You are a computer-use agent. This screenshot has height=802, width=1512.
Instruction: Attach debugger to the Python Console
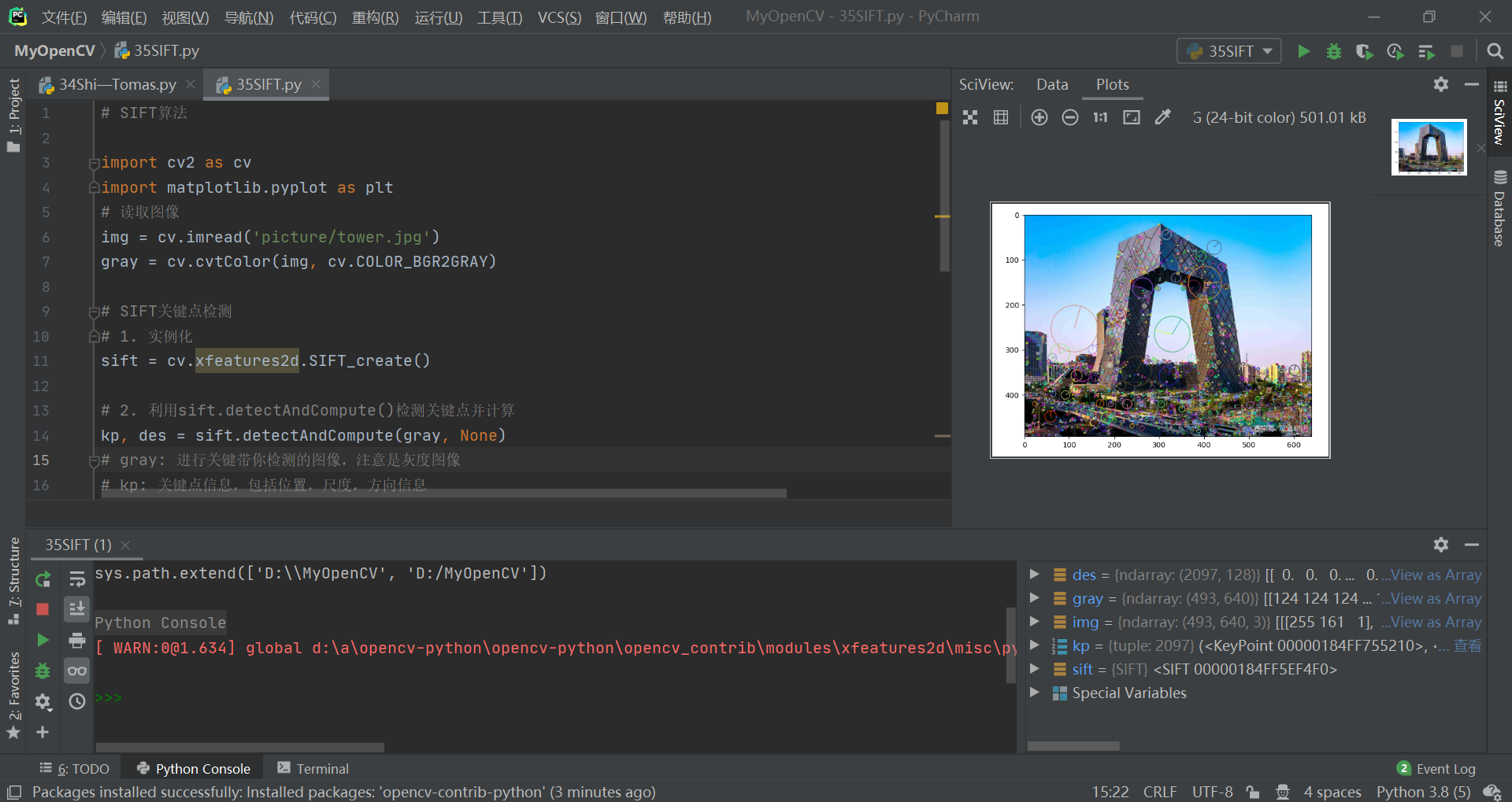pos(43,671)
